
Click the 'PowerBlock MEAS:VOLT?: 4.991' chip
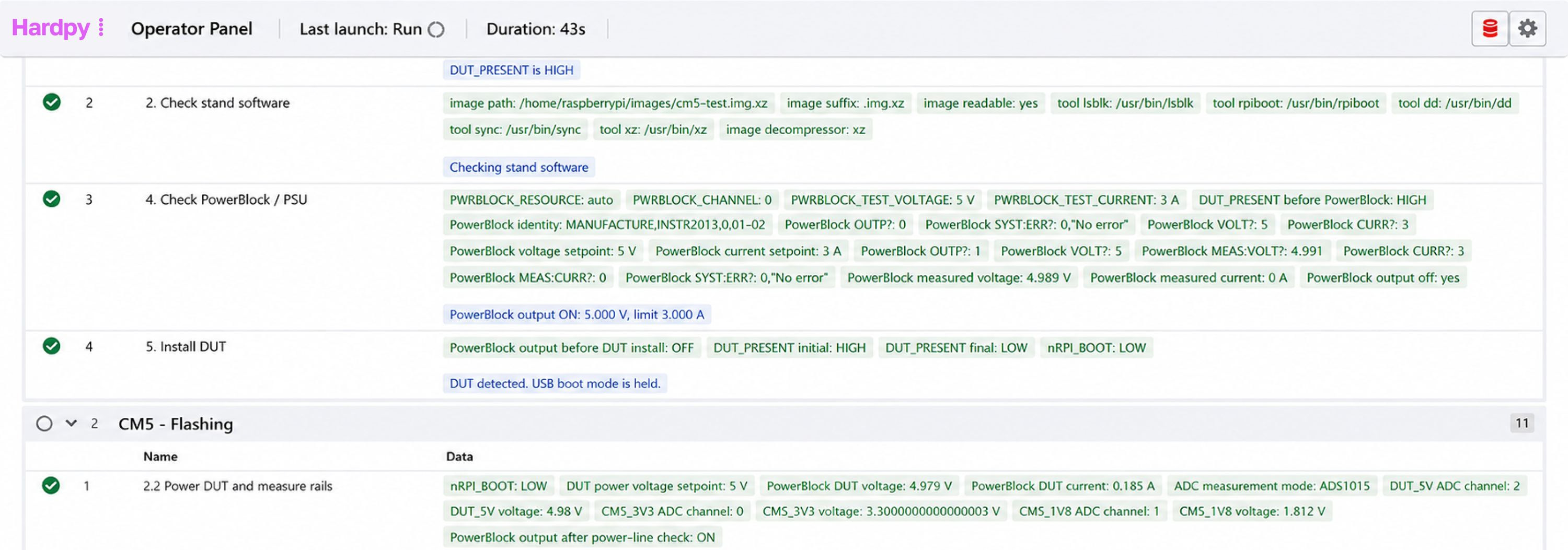[x=1232, y=251]
